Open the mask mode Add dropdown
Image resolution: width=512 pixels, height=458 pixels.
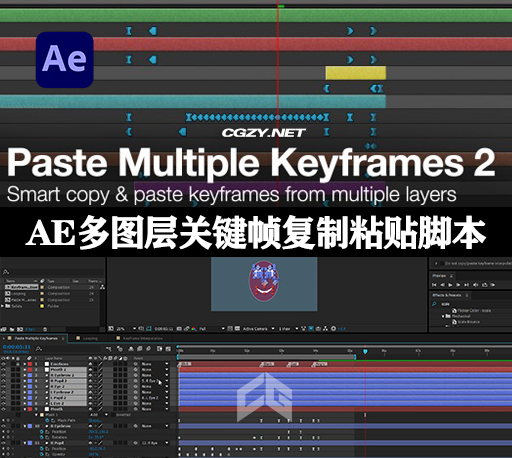(99, 415)
